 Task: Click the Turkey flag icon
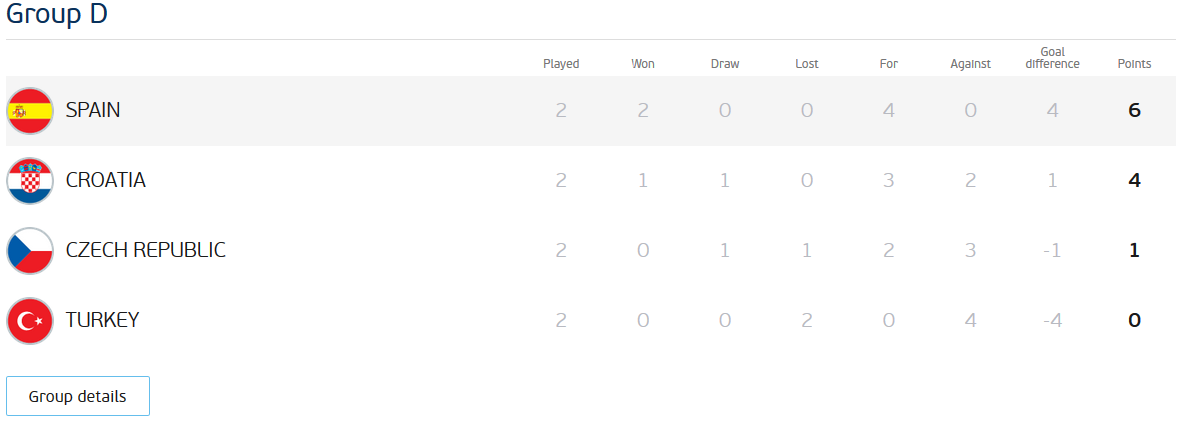(x=30, y=321)
